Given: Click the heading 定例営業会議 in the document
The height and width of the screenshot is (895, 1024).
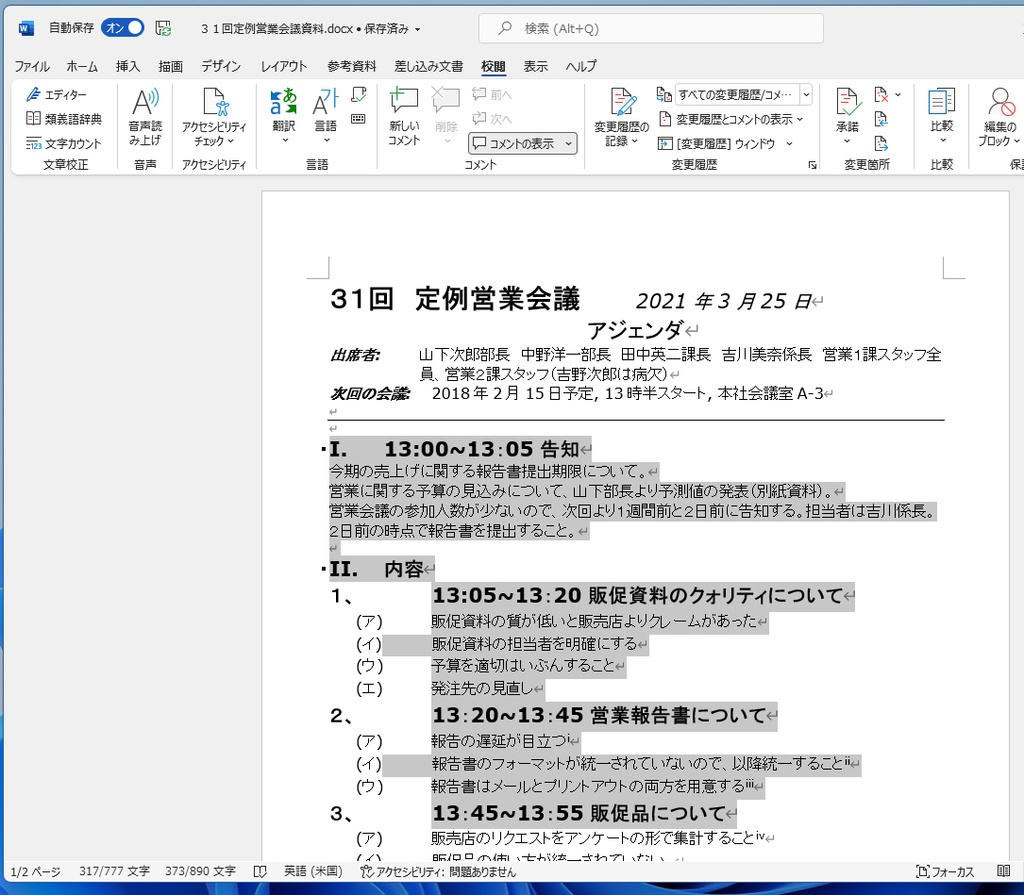Looking at the screenshot, I should tap(497, 299).
